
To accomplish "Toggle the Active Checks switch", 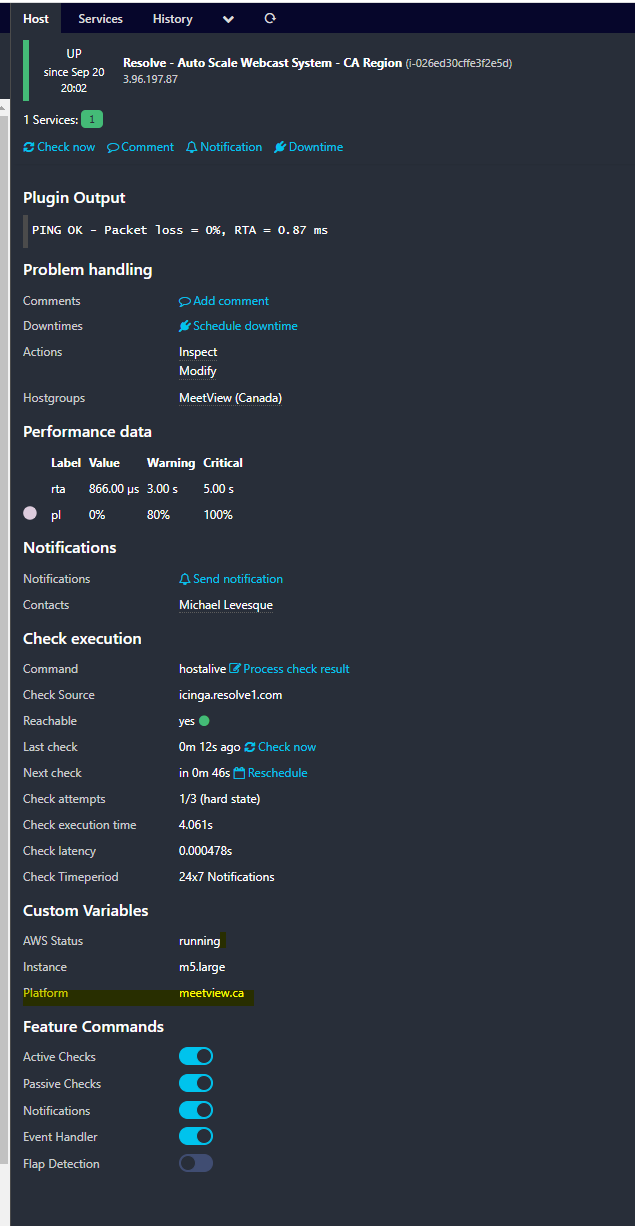I will point(196,1057).
